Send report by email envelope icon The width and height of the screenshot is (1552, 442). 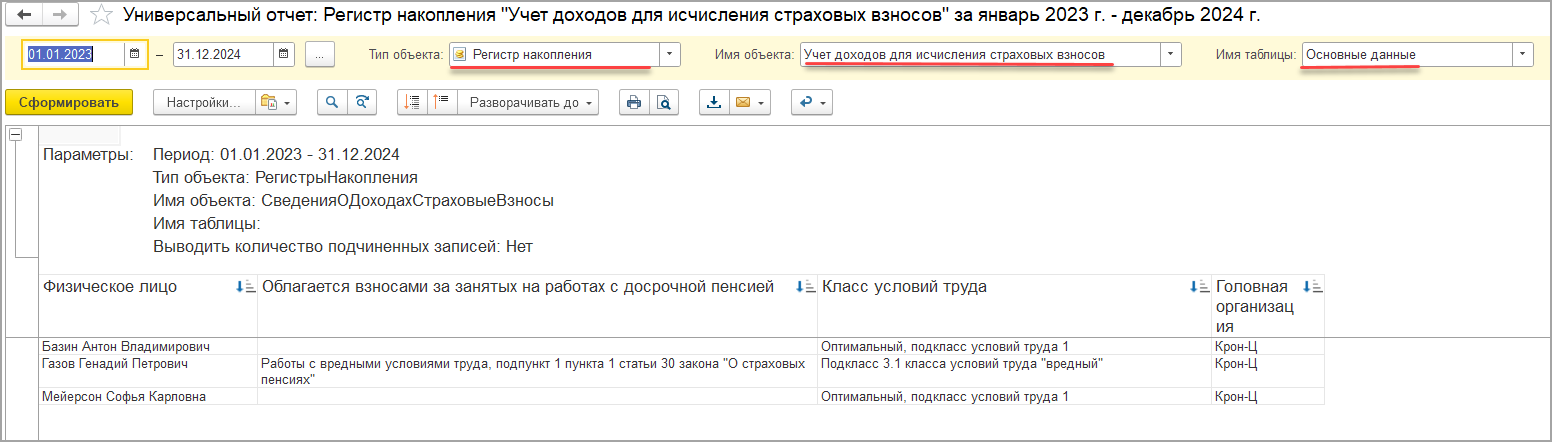click(742, 102)
